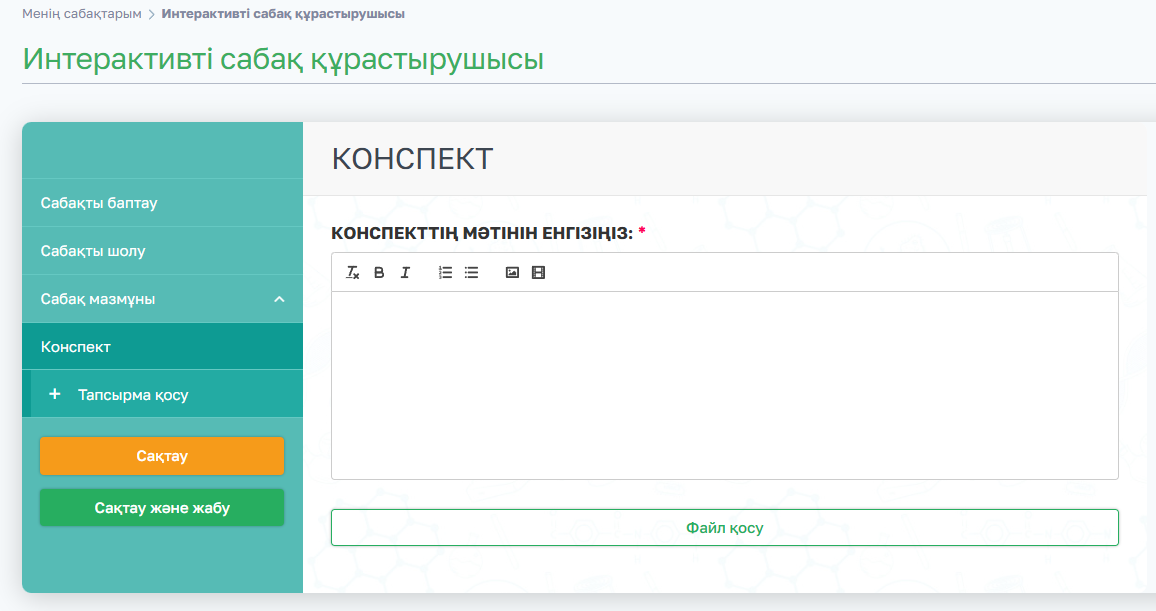Click the insert video icon
1156x611 pixels.
pyautogui.click(x=539, y=272)
